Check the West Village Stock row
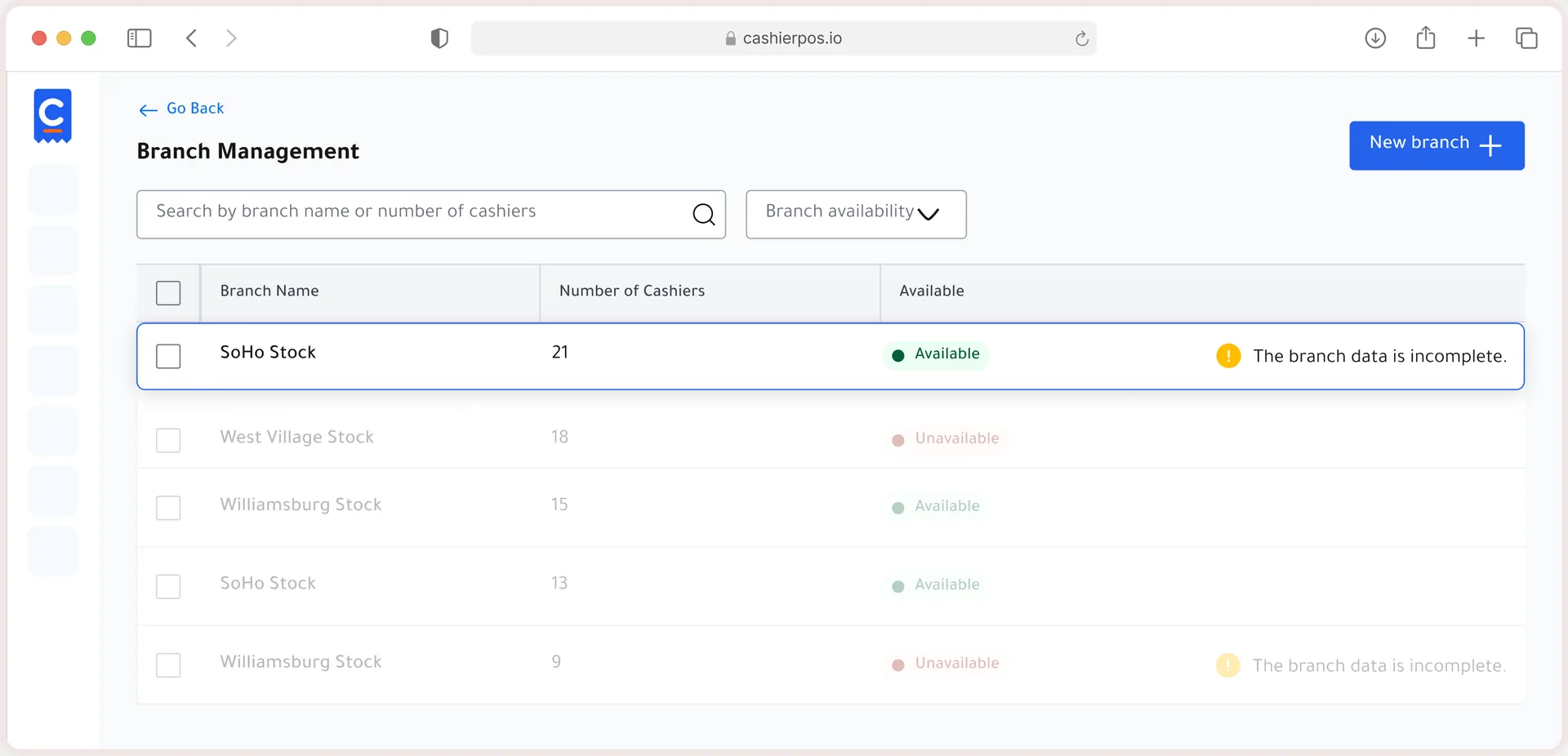 coord(168,440)
